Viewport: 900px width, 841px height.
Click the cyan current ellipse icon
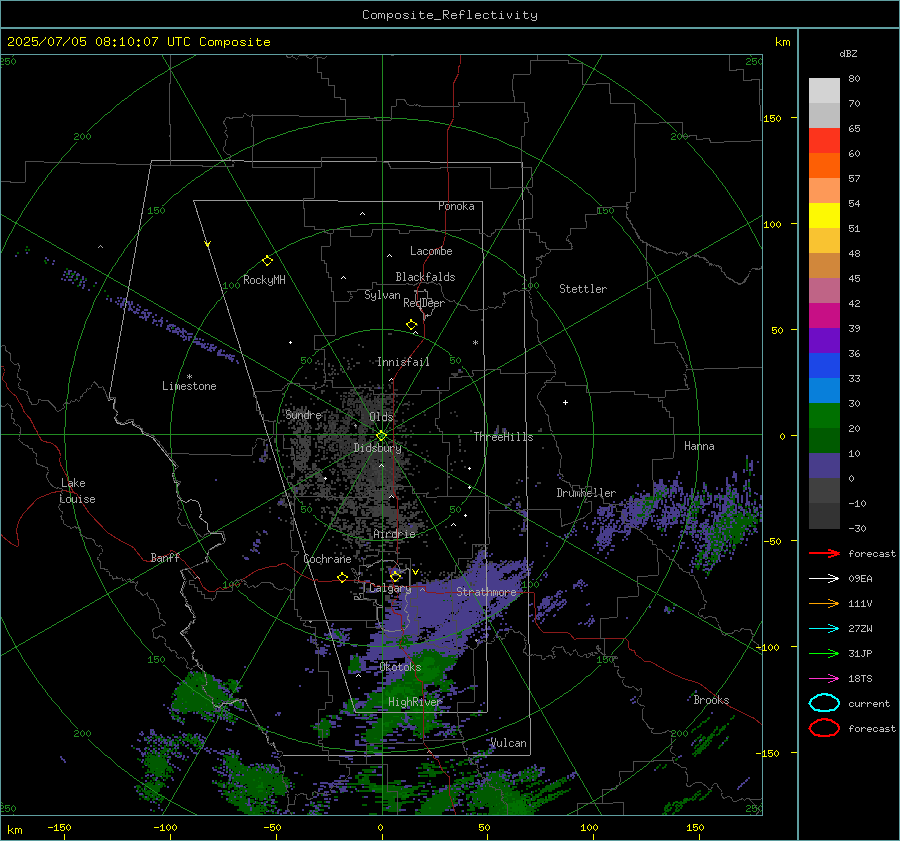click(x=824, y=703)
